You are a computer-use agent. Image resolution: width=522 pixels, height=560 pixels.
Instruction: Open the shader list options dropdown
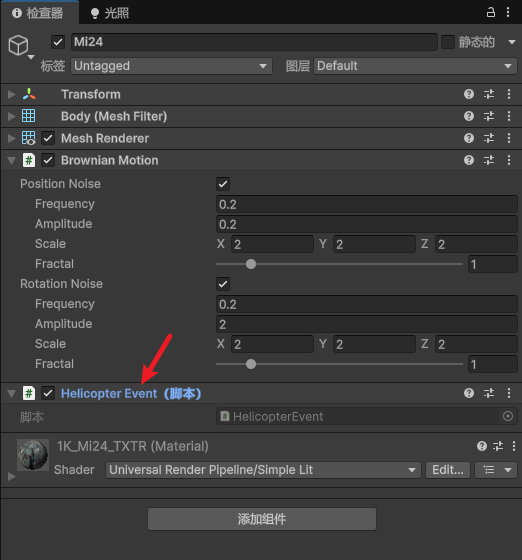point(496,470)
